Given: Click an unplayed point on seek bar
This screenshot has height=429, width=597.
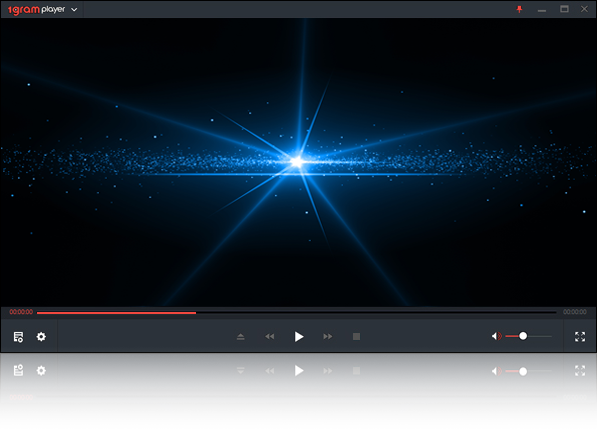Looking at the screenshot, I should [x=376, y=313].
